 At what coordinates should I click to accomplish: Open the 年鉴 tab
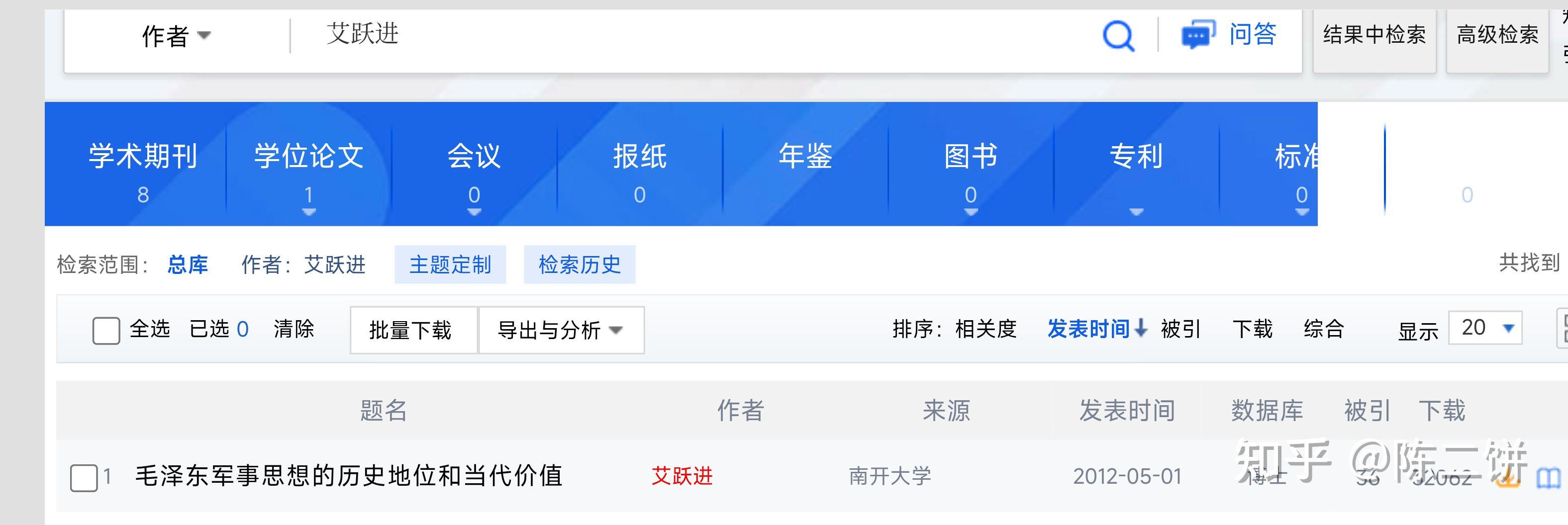[805, 156]
